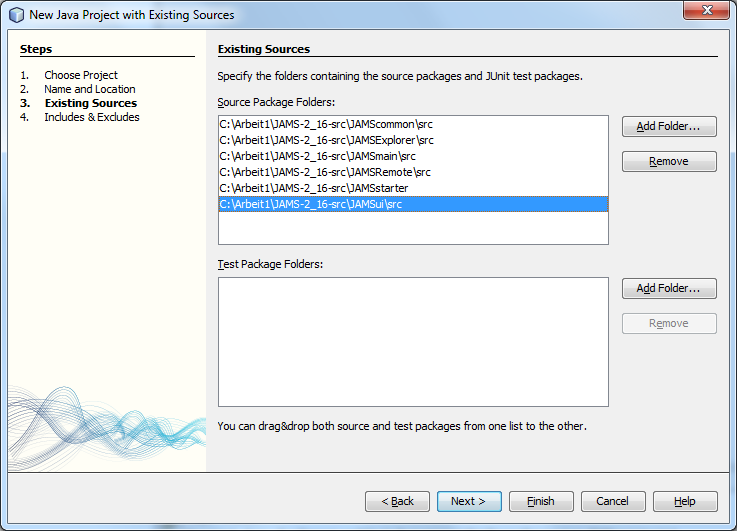
Task: Open Help for this wizard
Action: click(x=685, y=501)
